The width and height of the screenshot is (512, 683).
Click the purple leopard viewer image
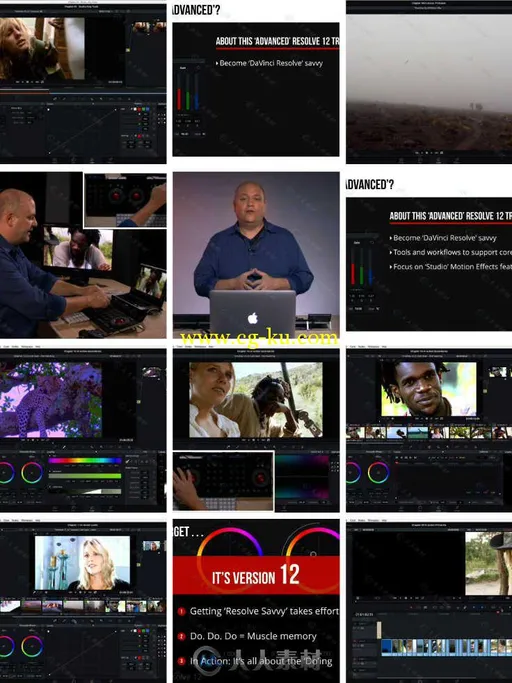51,400
